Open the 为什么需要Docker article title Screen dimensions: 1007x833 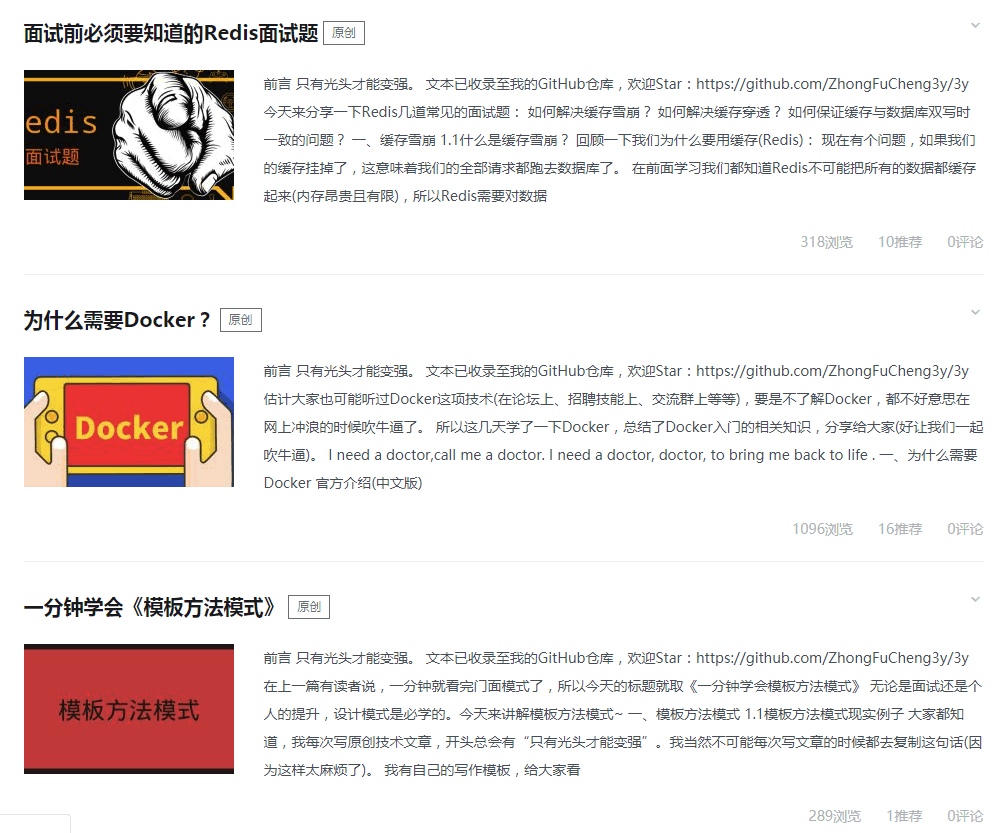pyautogui.click(x=117, y=320)
